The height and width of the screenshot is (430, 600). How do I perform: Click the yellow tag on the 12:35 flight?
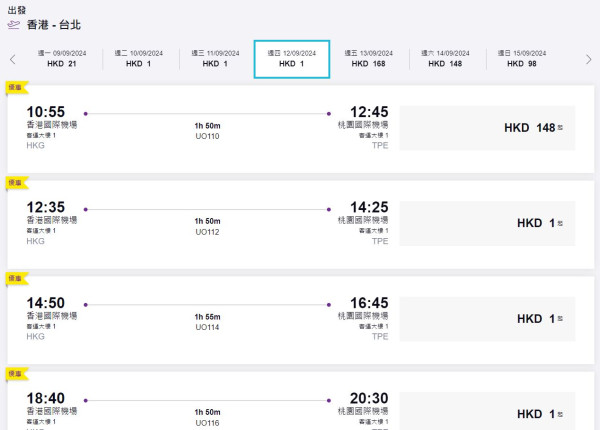click(x=14, y=182)
